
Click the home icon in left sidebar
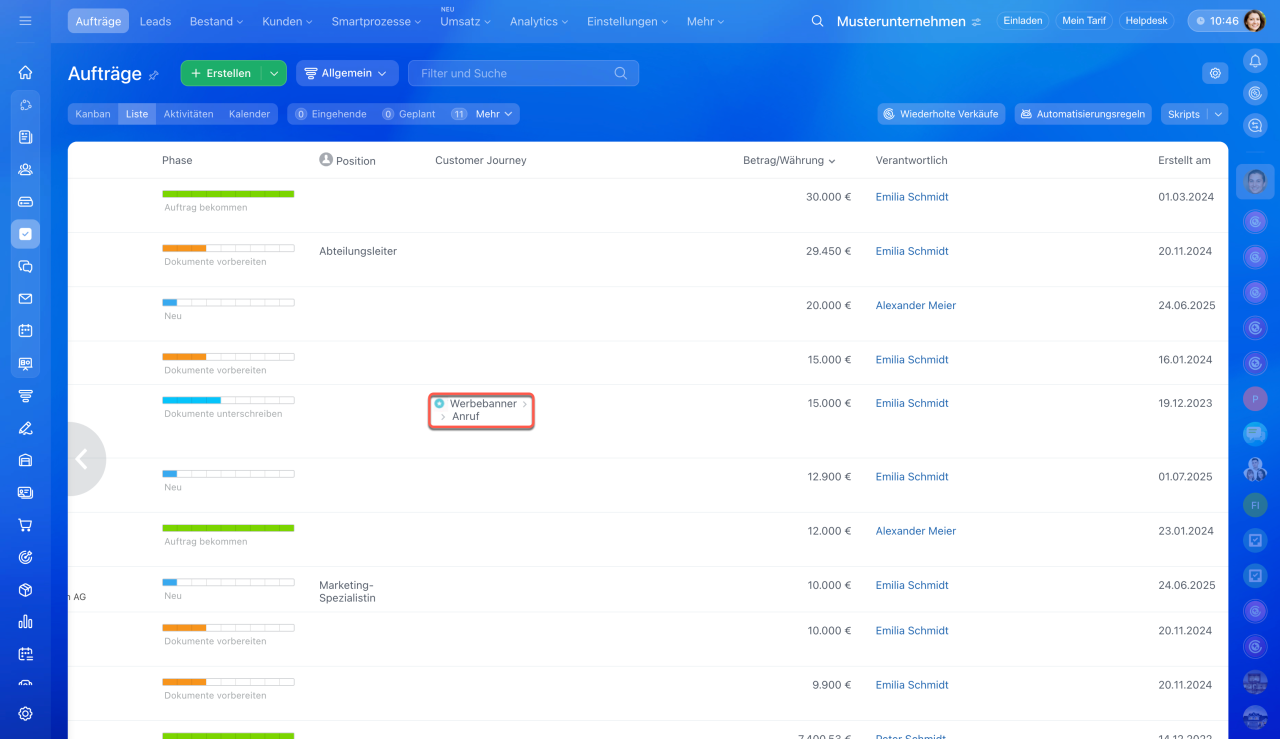point(25,72)
